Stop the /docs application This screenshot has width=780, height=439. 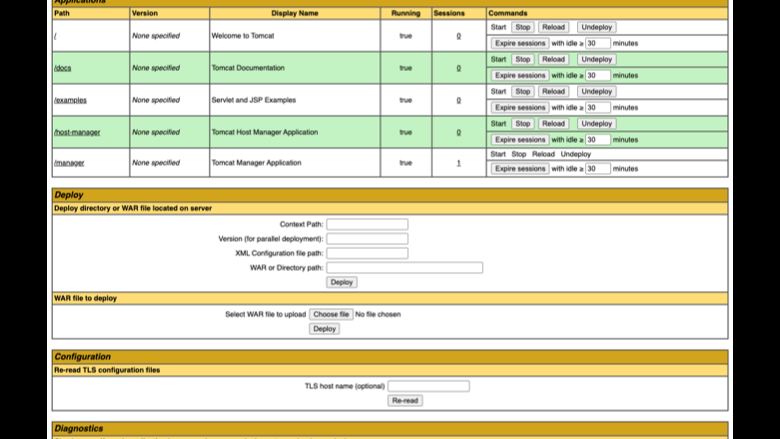pyautogui.click(x=522, y=59)
